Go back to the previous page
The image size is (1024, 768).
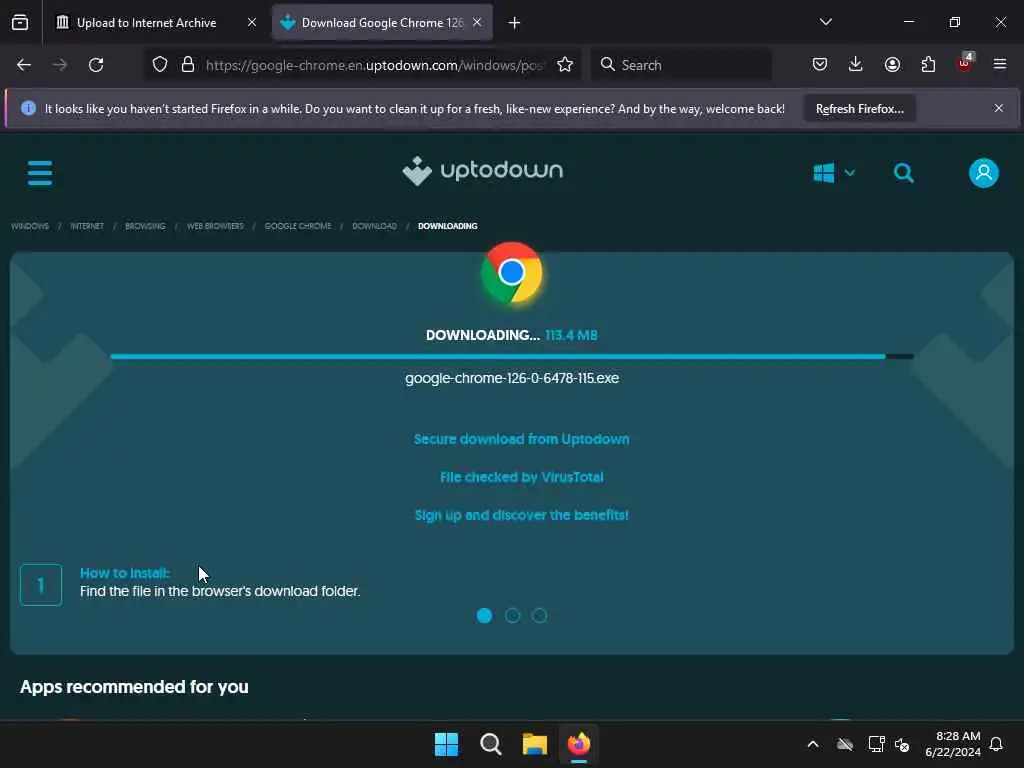click(24, 65)
